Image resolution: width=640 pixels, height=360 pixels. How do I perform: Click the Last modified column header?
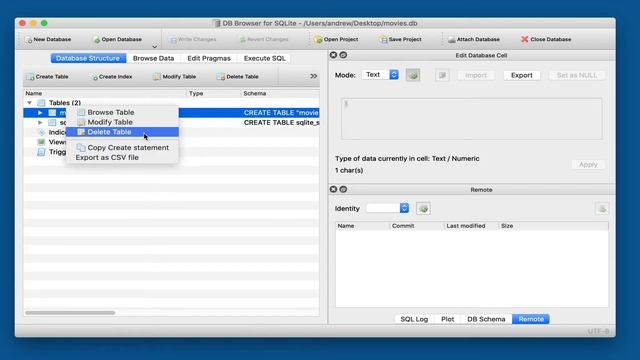(471, 226)
